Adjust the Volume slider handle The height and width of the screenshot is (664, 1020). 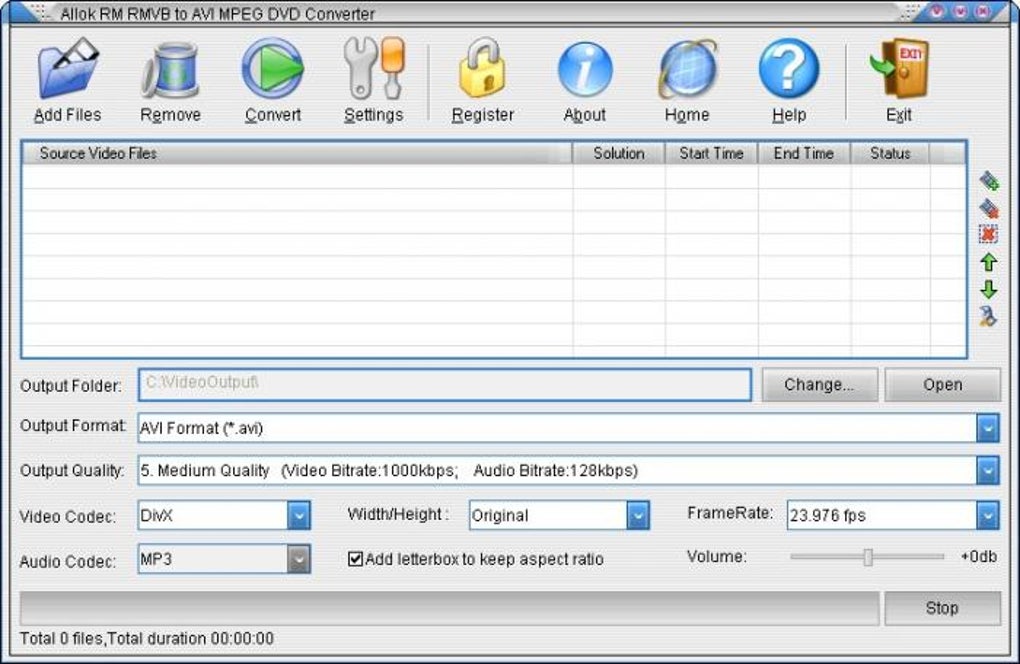(x=868, y=557)
